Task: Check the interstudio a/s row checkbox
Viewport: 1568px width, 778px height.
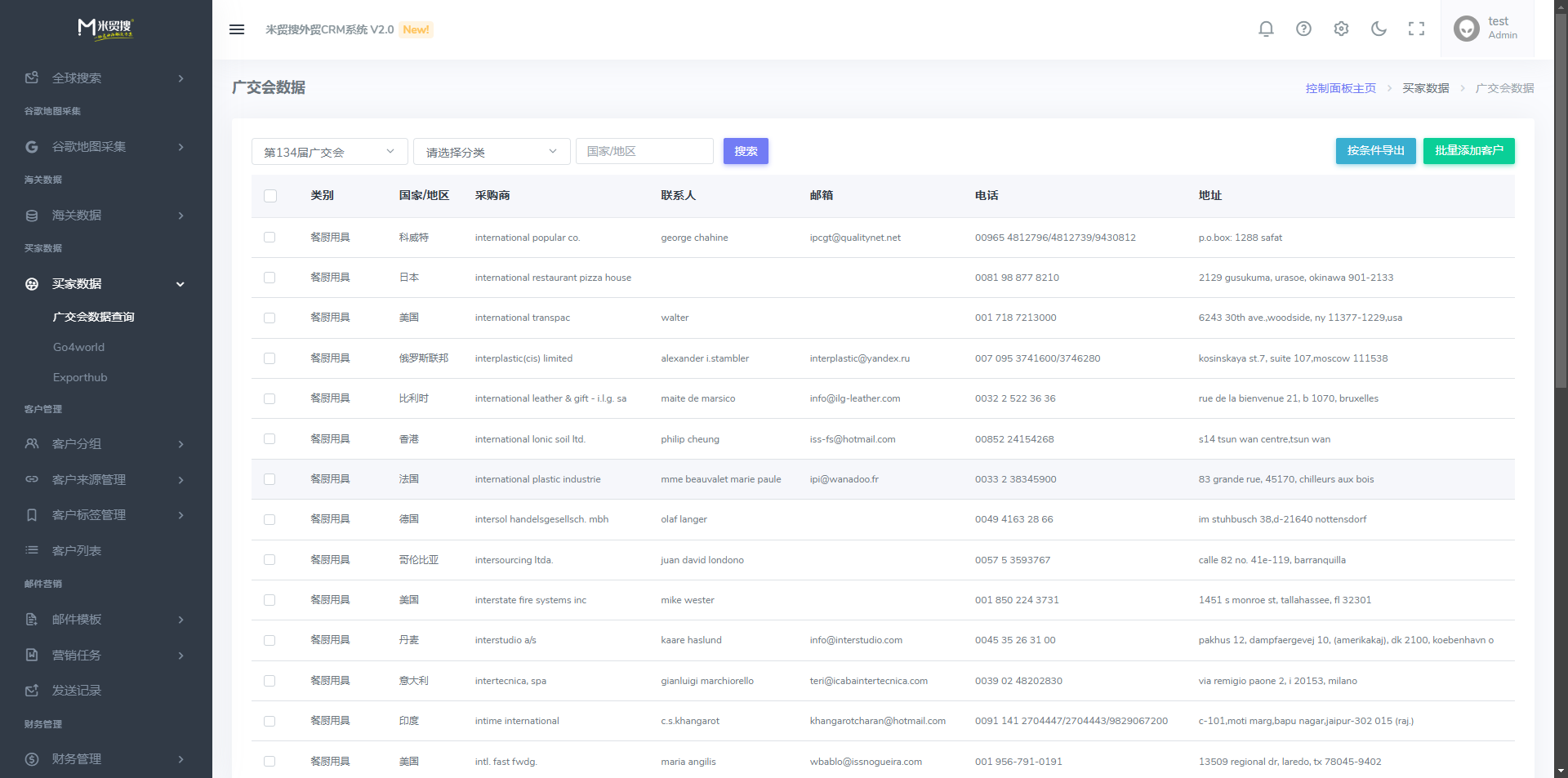Action: (269, 640)
